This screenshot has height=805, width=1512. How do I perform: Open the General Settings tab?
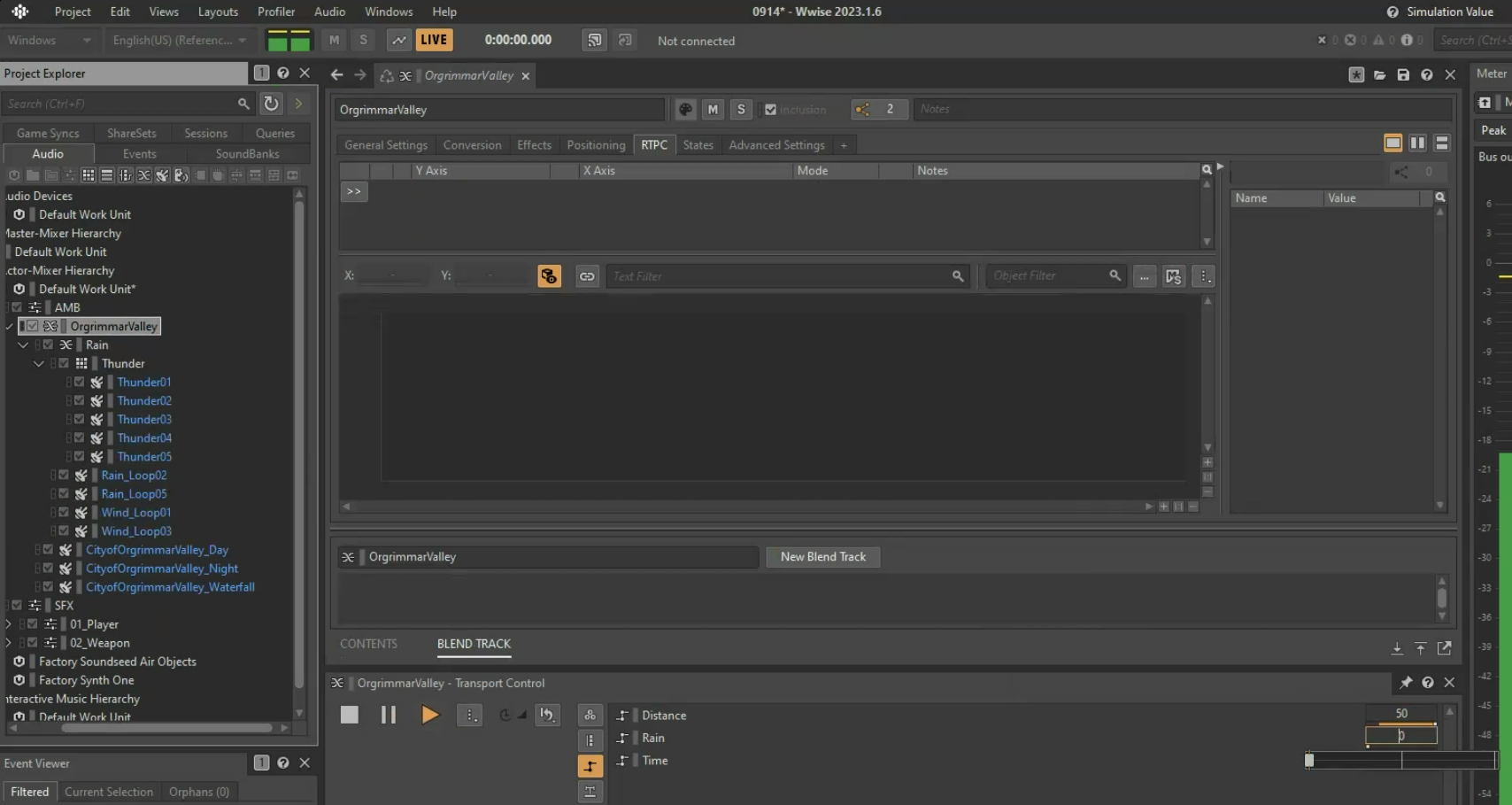click(386, 145)
